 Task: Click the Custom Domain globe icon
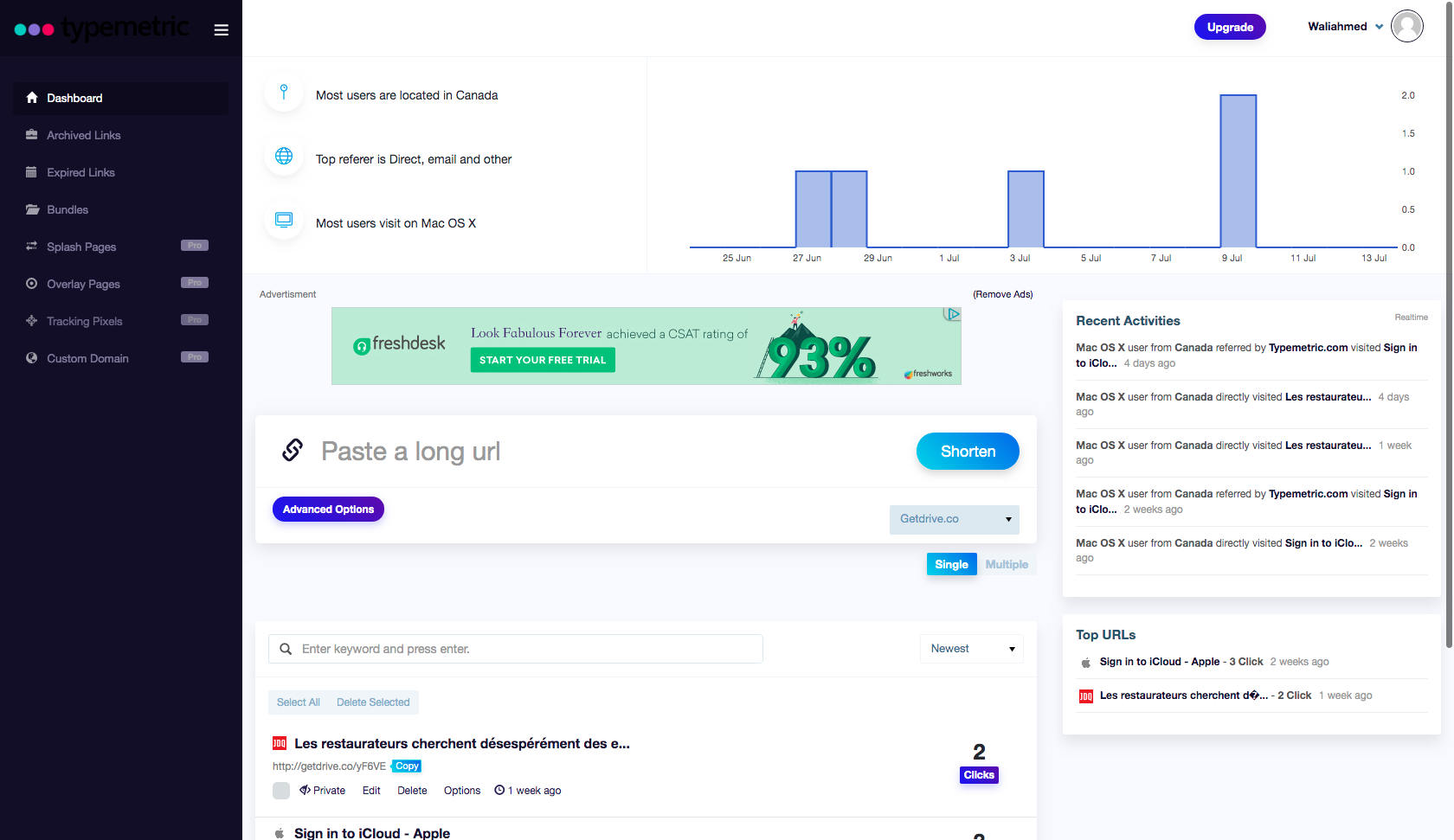(x=32, y=358)
